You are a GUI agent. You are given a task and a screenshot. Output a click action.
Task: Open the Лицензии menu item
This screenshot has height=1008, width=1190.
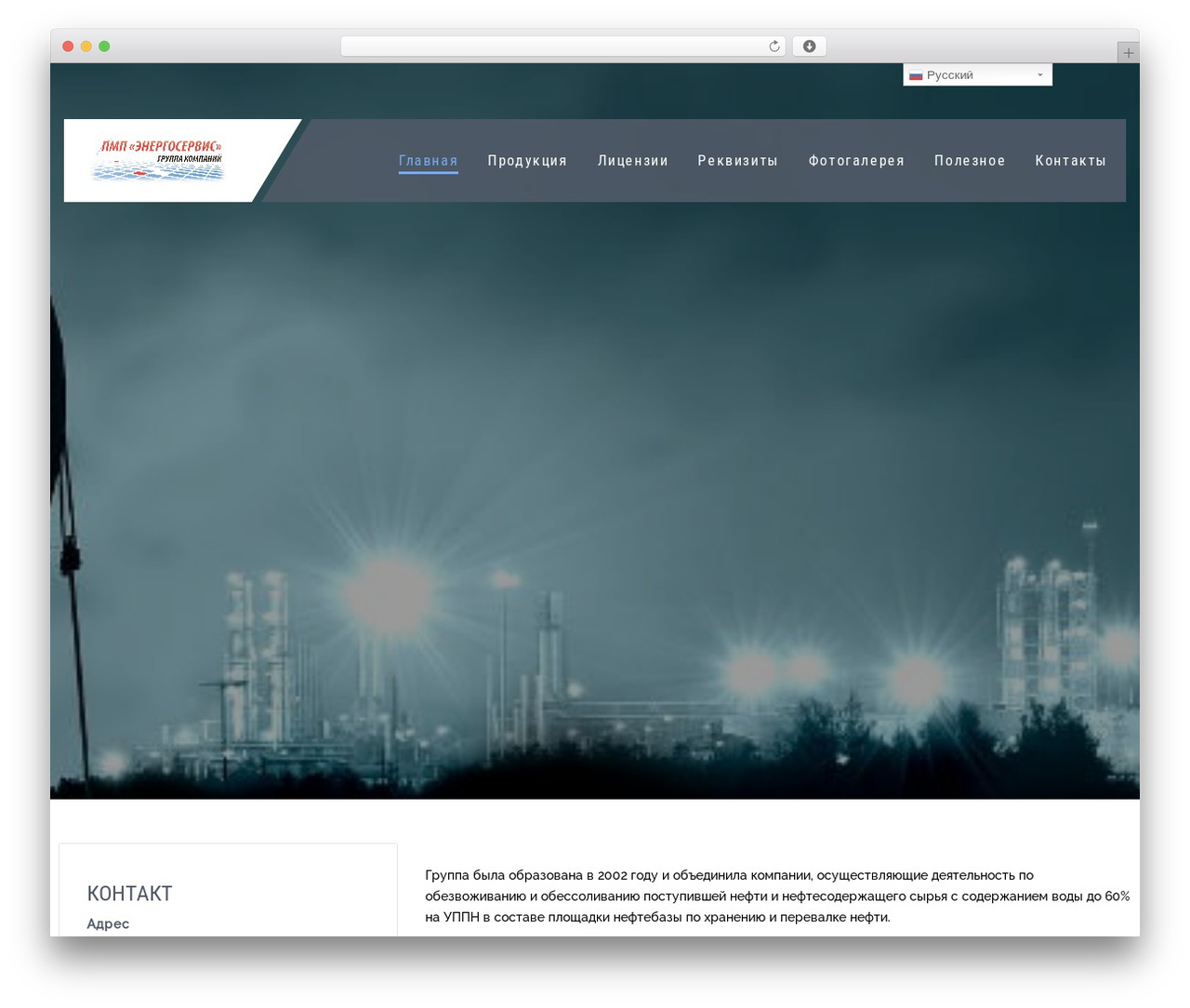coord(632,161)
